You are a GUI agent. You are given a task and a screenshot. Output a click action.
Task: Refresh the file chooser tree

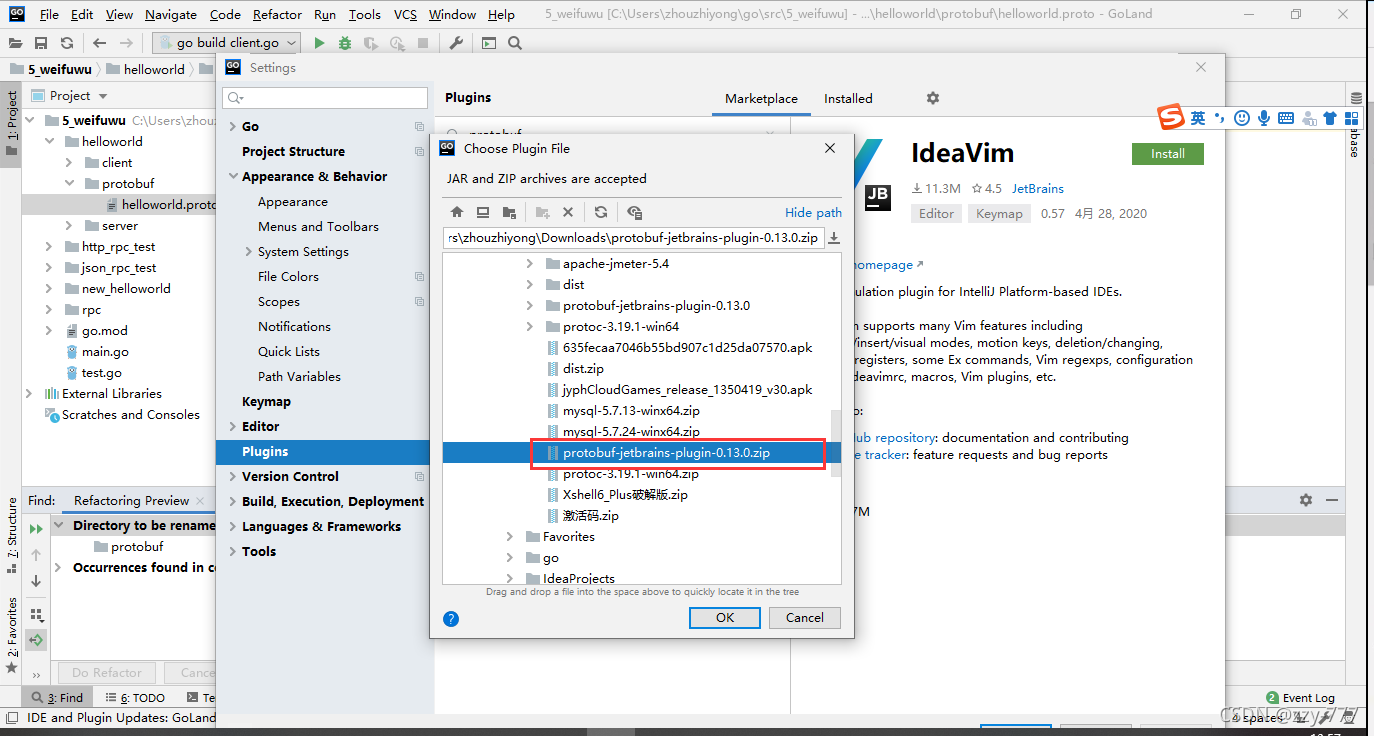click(x=600, y=212)
